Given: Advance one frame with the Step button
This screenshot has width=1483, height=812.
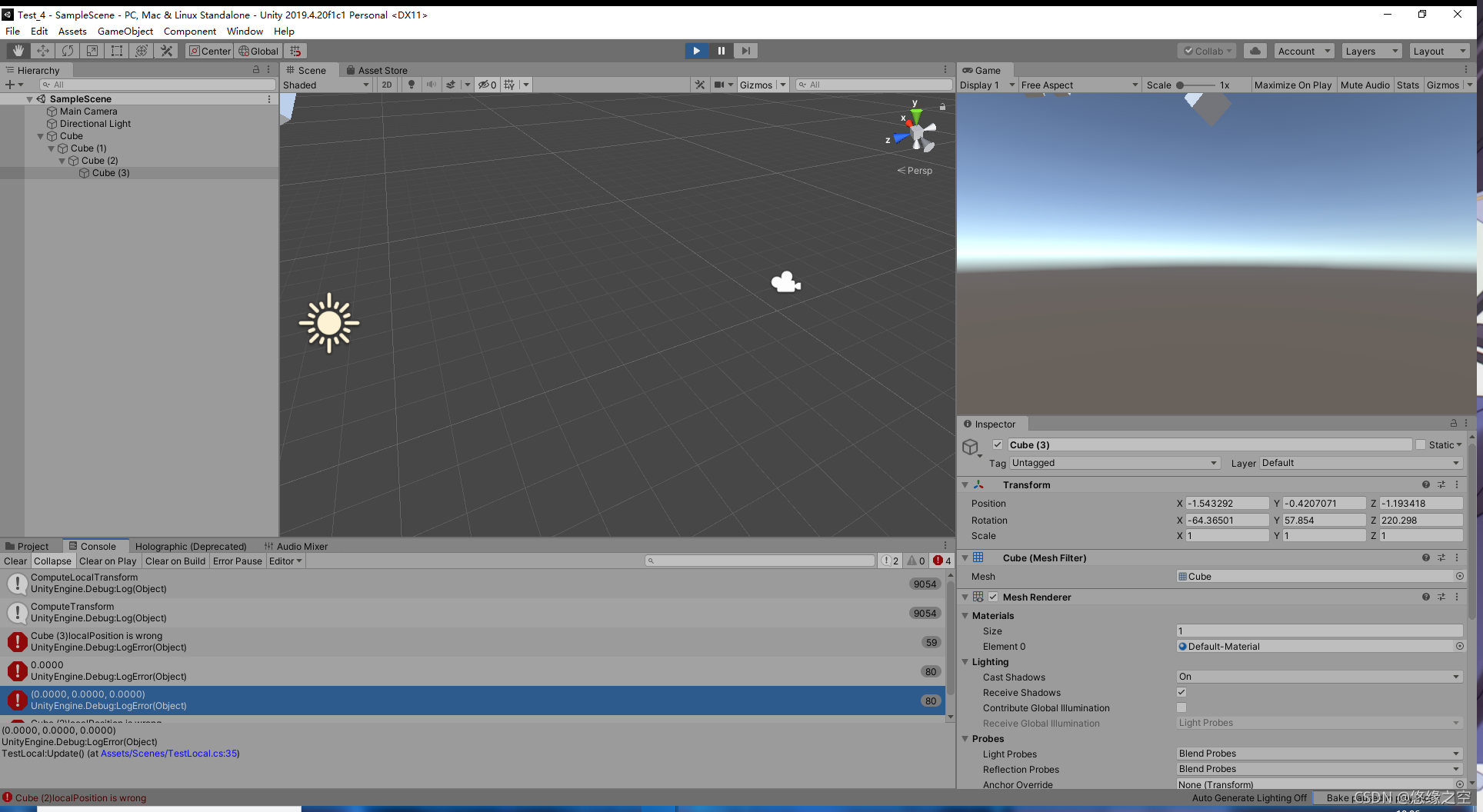Looking at the screenshot, I should 745,51.
